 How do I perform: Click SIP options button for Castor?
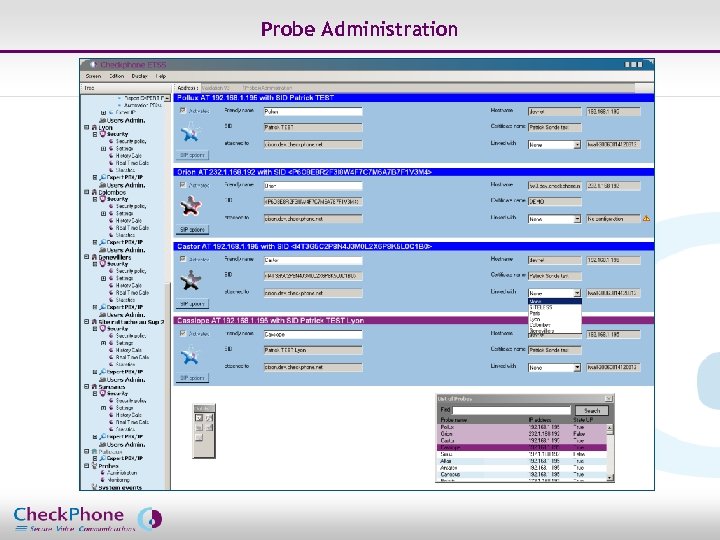(192, 304)
